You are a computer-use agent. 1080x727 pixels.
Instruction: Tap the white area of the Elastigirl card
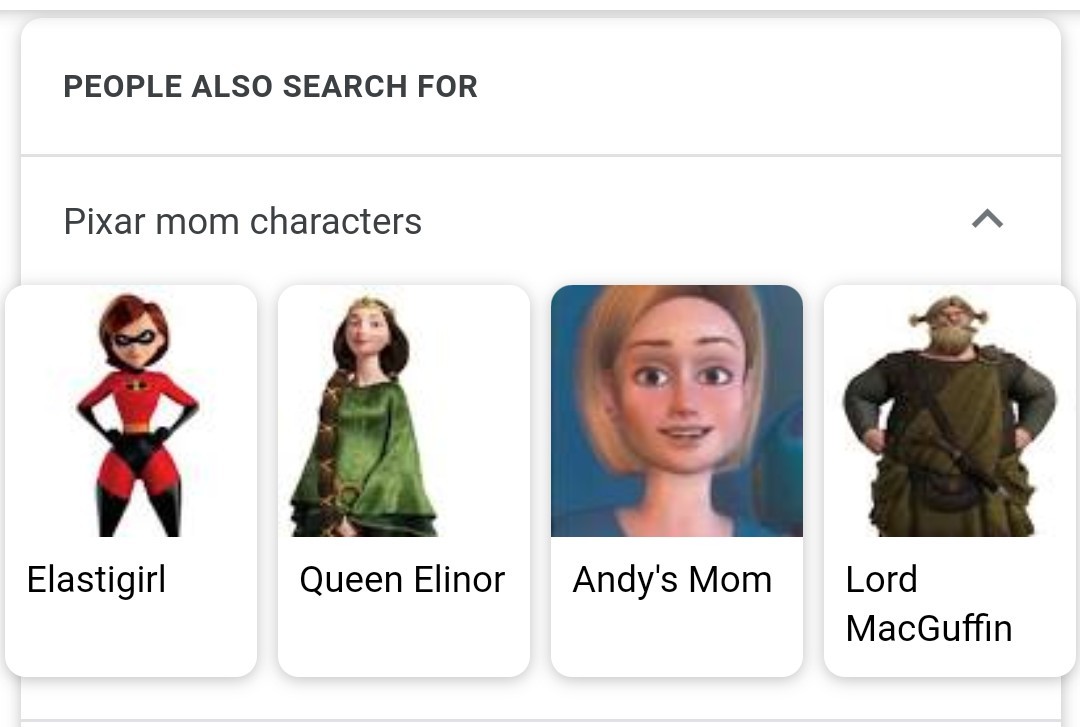pos(132,637)
